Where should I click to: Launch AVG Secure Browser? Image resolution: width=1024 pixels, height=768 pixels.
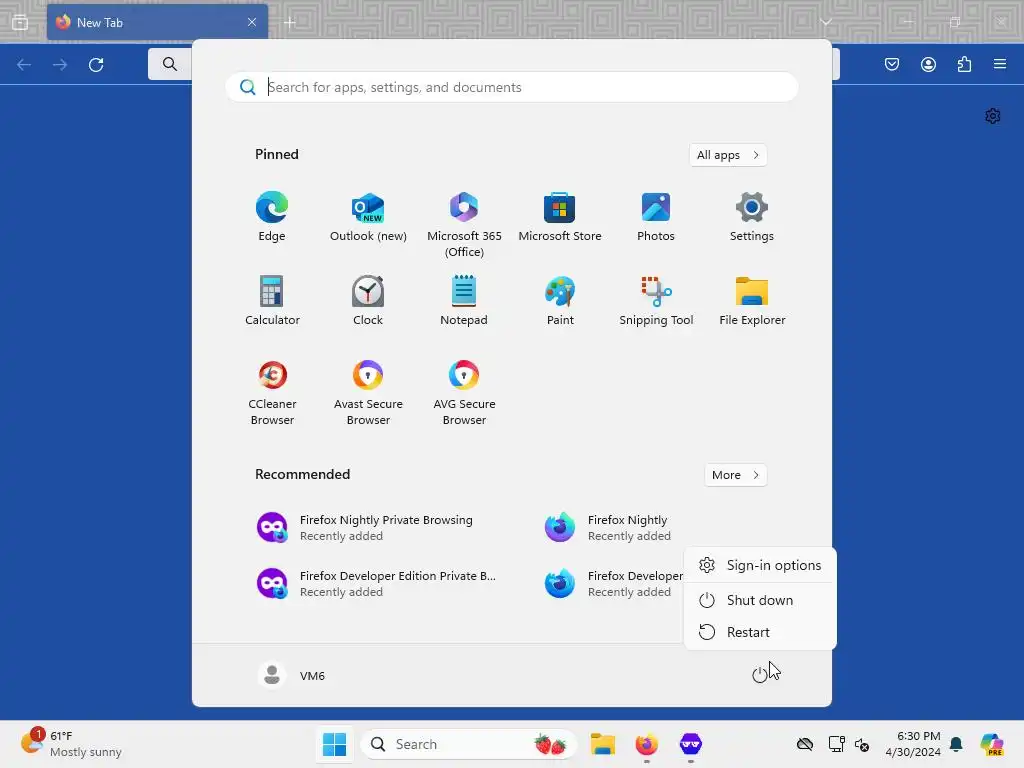(464, 392)
